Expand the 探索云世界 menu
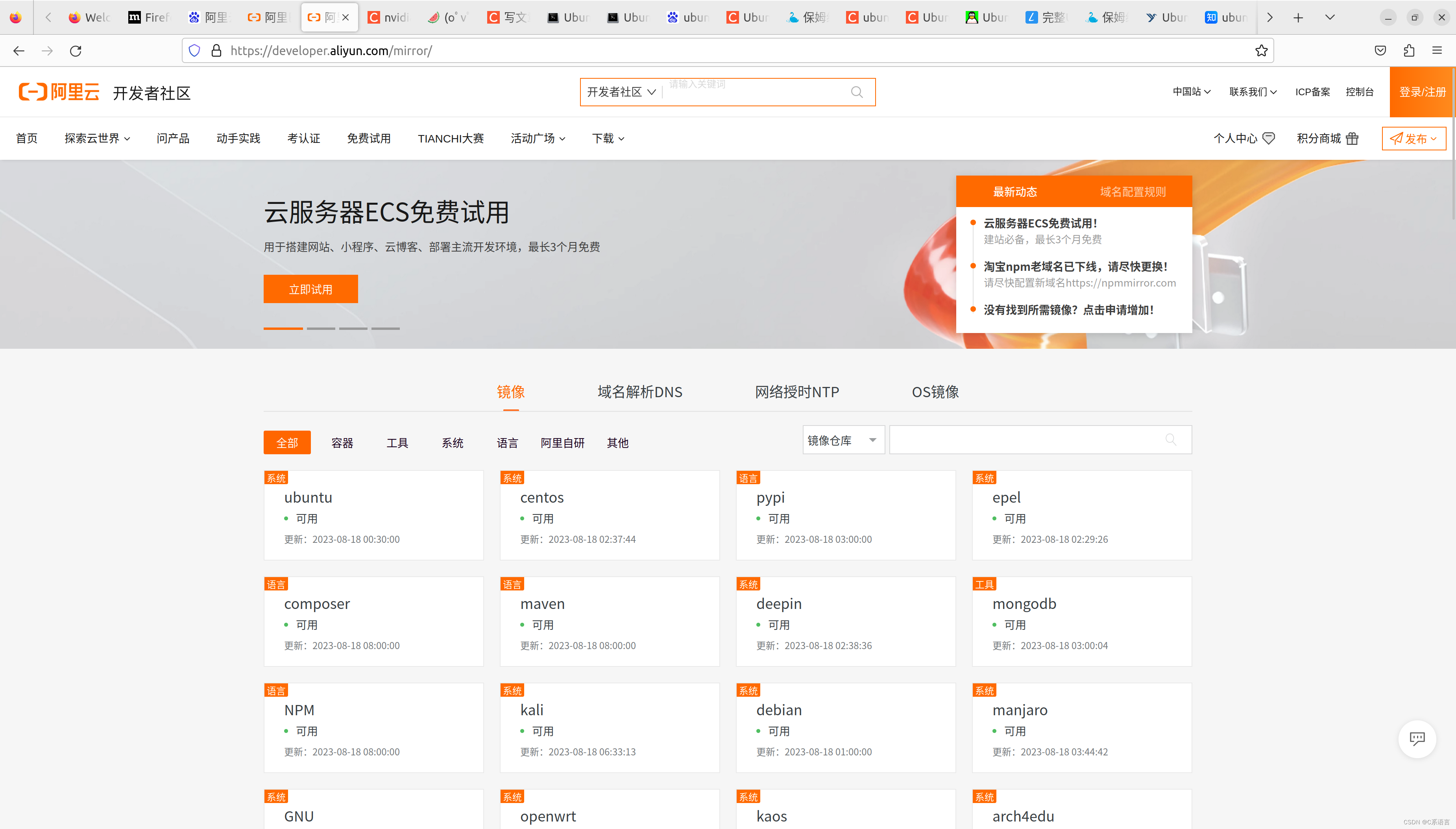The height and width of the screenshot is (829, 1456). (97, 138)
